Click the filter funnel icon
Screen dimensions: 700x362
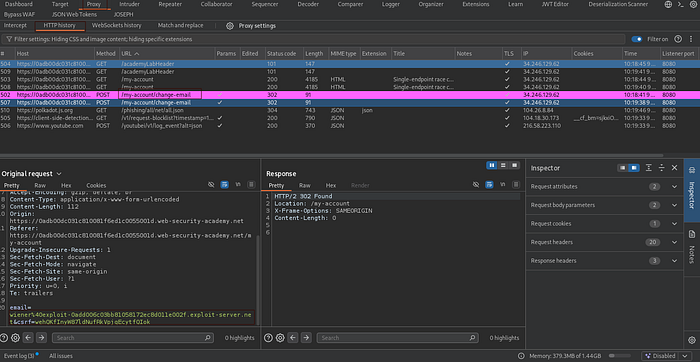(x=8, y=39)
